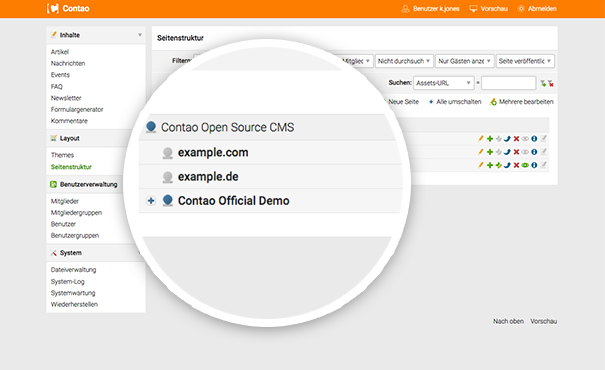Toggle grey eye visibility in first row

(x=525, y=139)
